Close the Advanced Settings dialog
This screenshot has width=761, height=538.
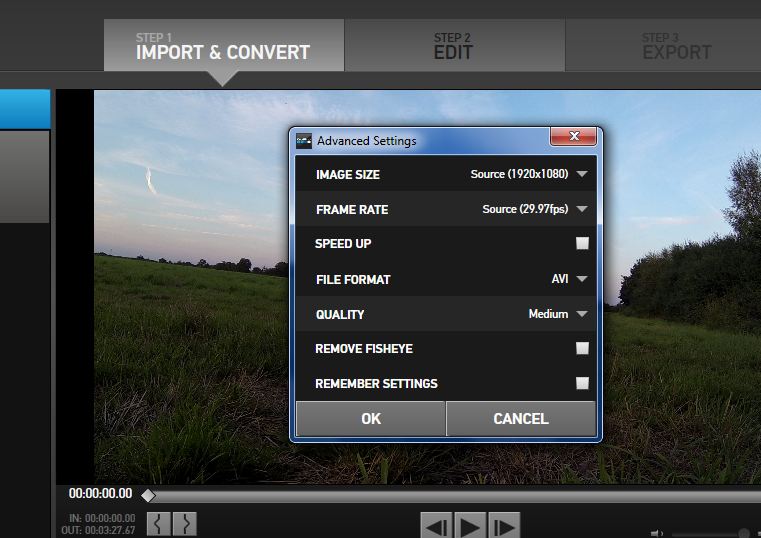(574, 137)
